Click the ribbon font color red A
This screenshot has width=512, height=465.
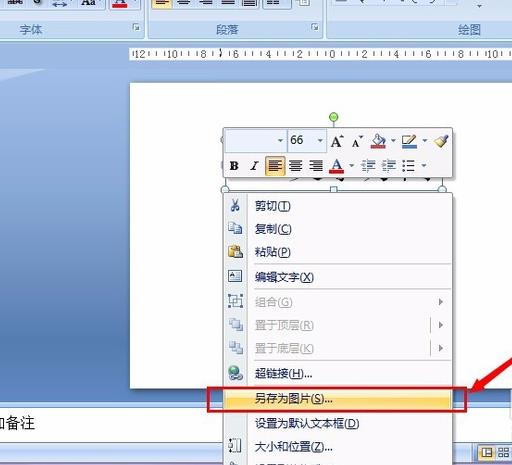point(120,3)
